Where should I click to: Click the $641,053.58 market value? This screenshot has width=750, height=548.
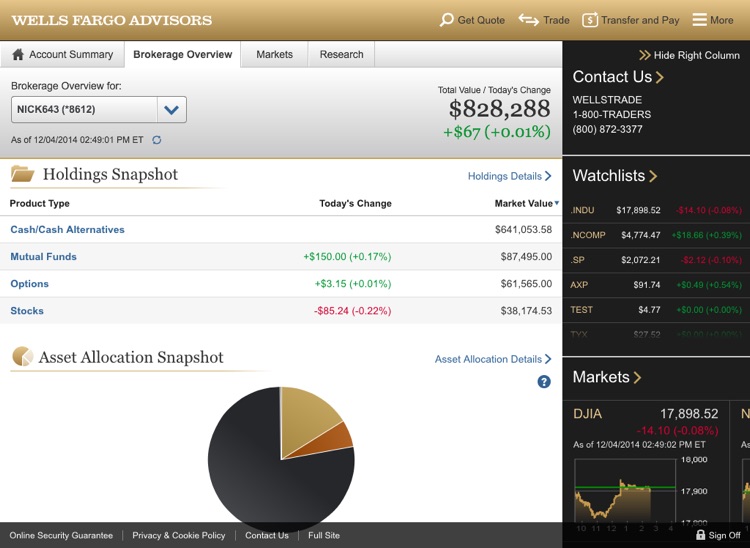[523, 230]
